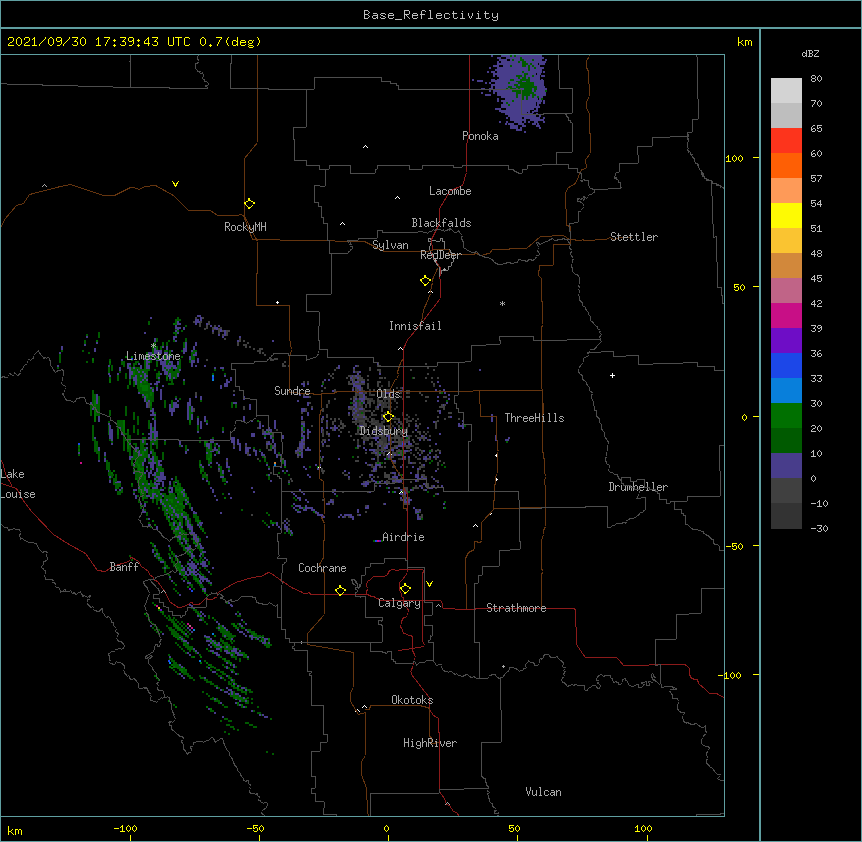Viewport: 862px width, 842px height.
Task: Click the 0 km tick on bottom axis
Action: (x=386, y=828)
